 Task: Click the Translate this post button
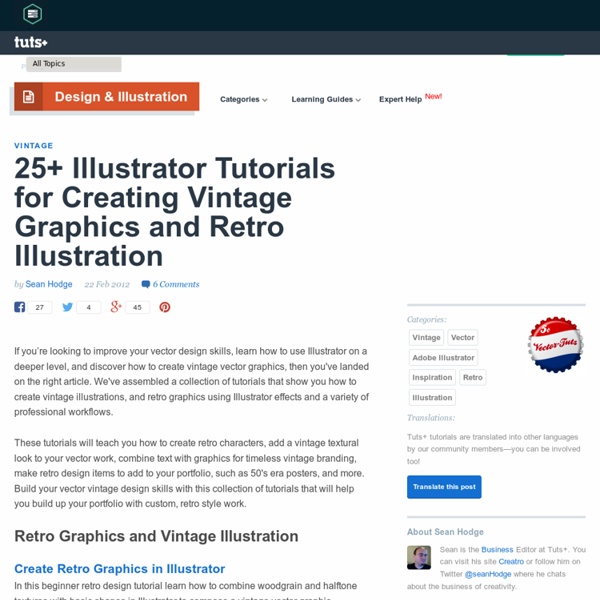(444, 487)
